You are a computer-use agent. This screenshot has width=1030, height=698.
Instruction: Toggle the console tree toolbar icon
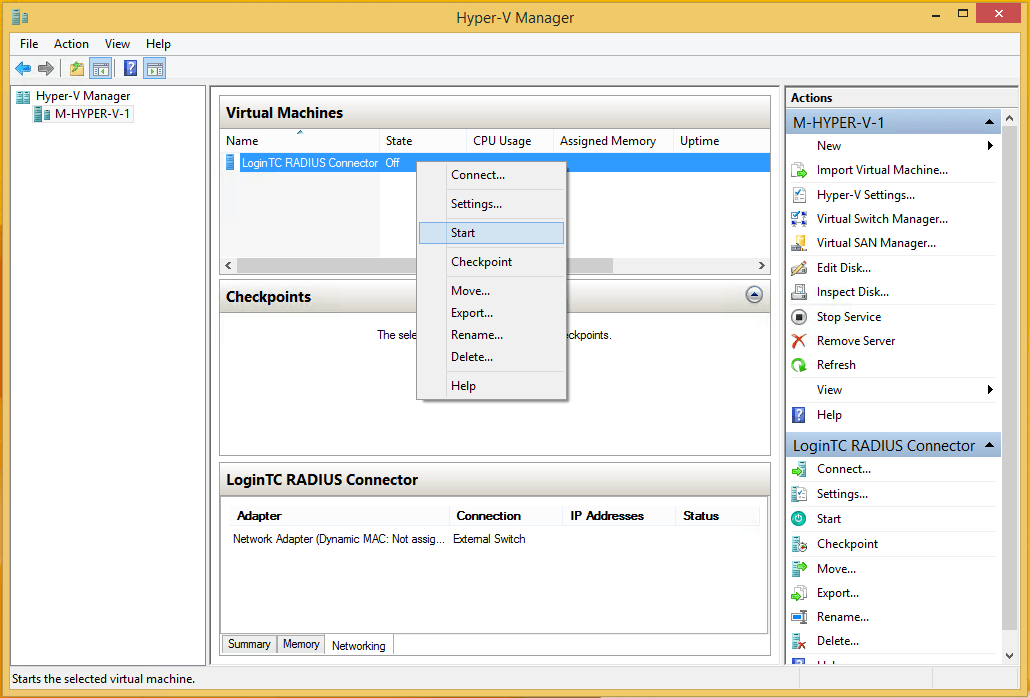pyautogui.click(x=101, y=68)
